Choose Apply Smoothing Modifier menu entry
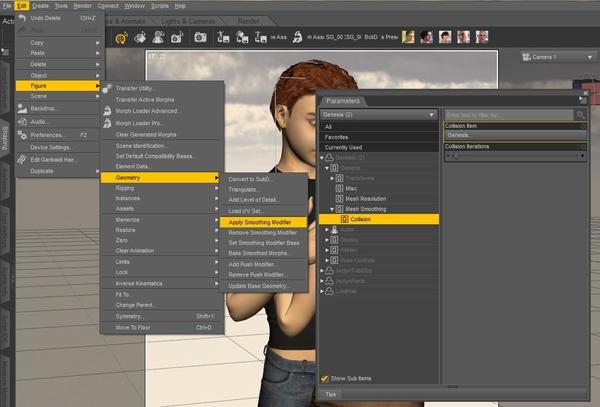 pos(263,222)
